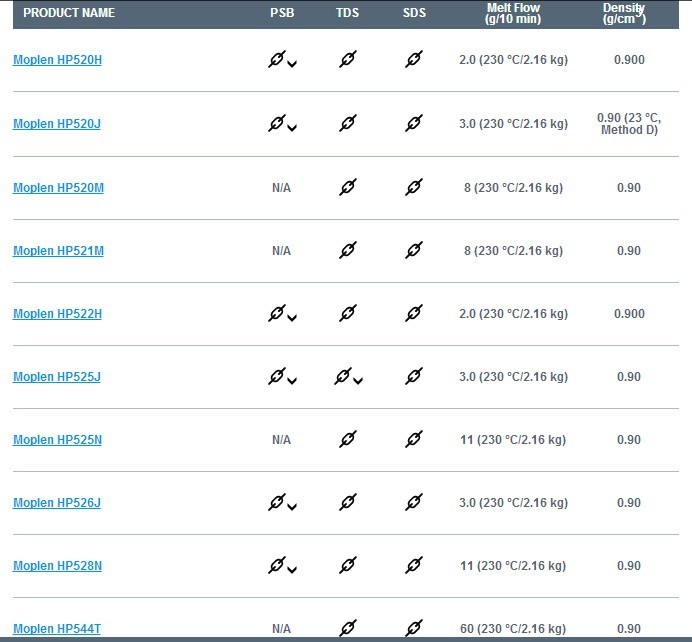Click the SDS column header
This screenshot has width=692, height=642.
(414, 13)
